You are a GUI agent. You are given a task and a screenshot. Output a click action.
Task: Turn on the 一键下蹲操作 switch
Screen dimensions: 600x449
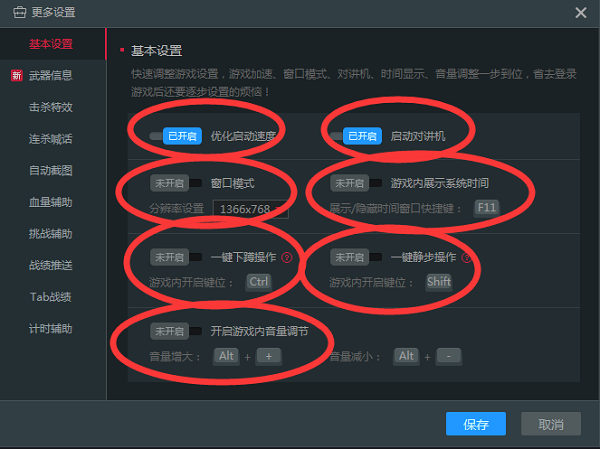tap(176, 257)
